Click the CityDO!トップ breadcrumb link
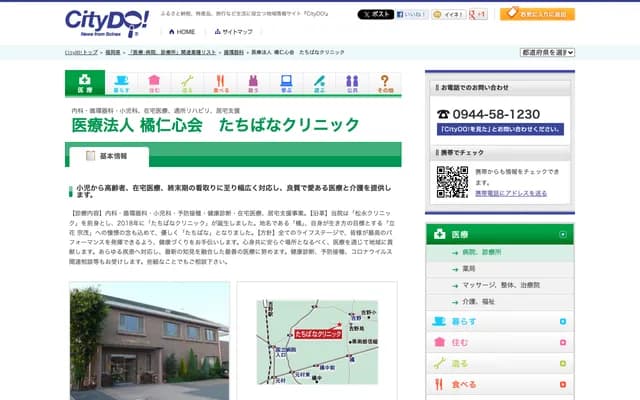Viewport: 640px width, 400px height. point(82,52)
